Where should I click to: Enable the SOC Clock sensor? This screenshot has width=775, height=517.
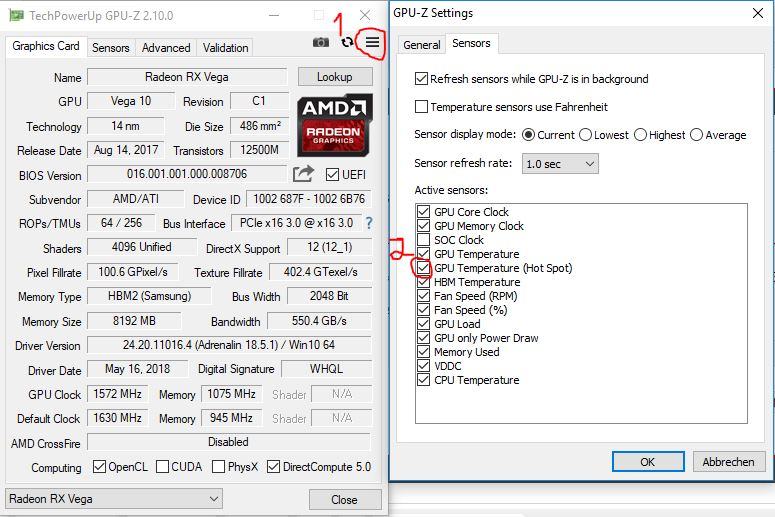(424, 240)
